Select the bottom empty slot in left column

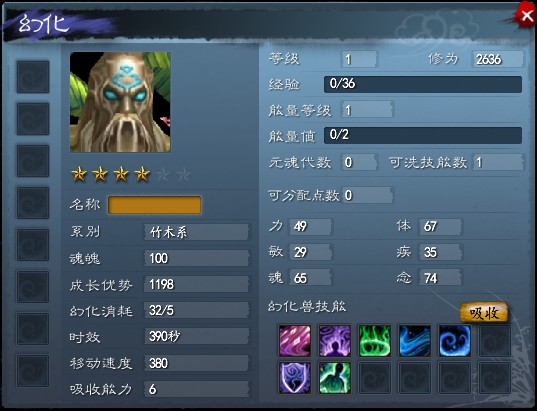33,371
